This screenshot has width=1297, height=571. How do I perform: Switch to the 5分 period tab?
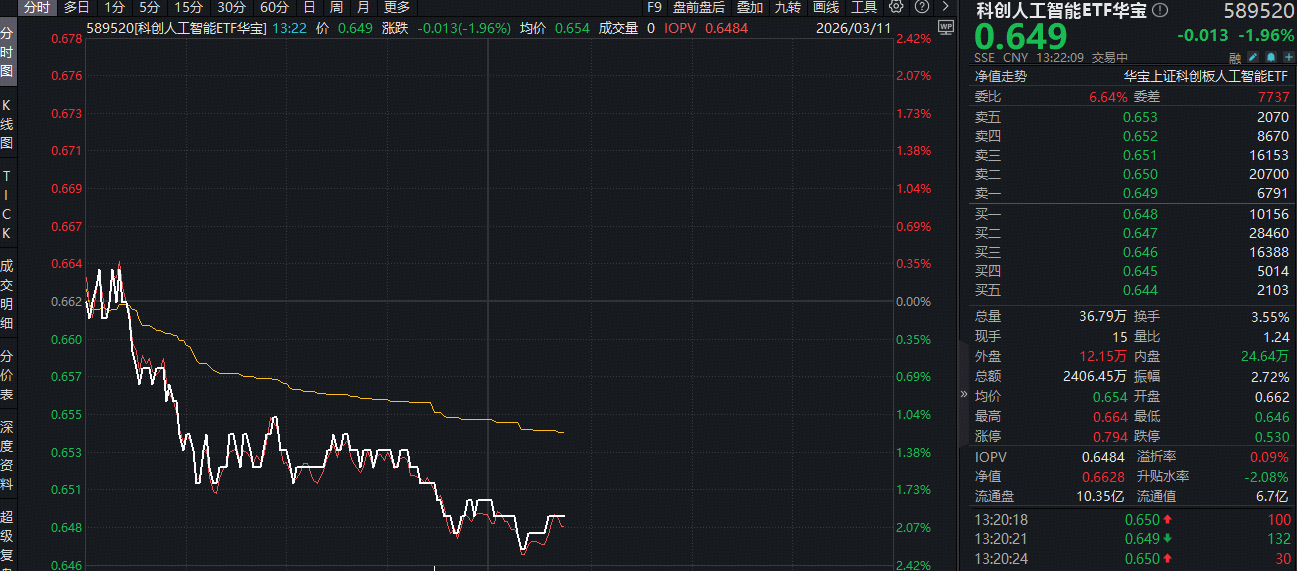click(x=149, y=7)
